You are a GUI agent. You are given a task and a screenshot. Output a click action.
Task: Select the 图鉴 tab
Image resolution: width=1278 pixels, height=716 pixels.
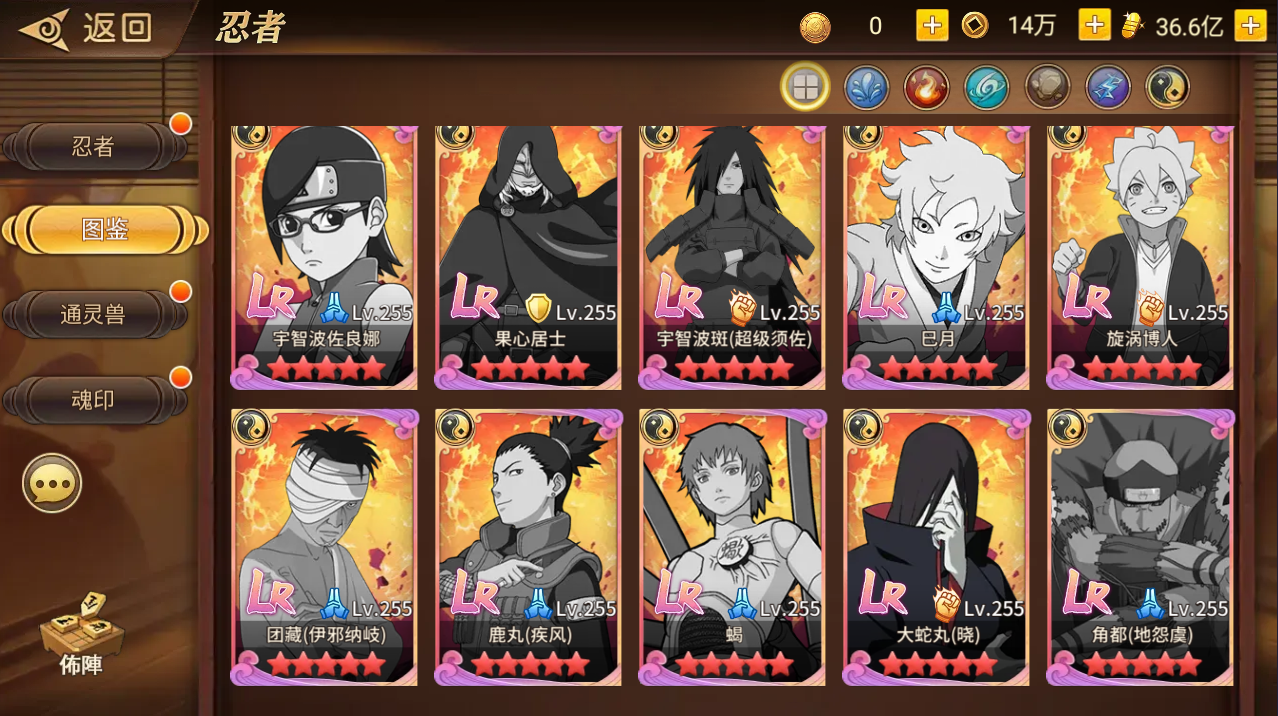coord(104,231)
